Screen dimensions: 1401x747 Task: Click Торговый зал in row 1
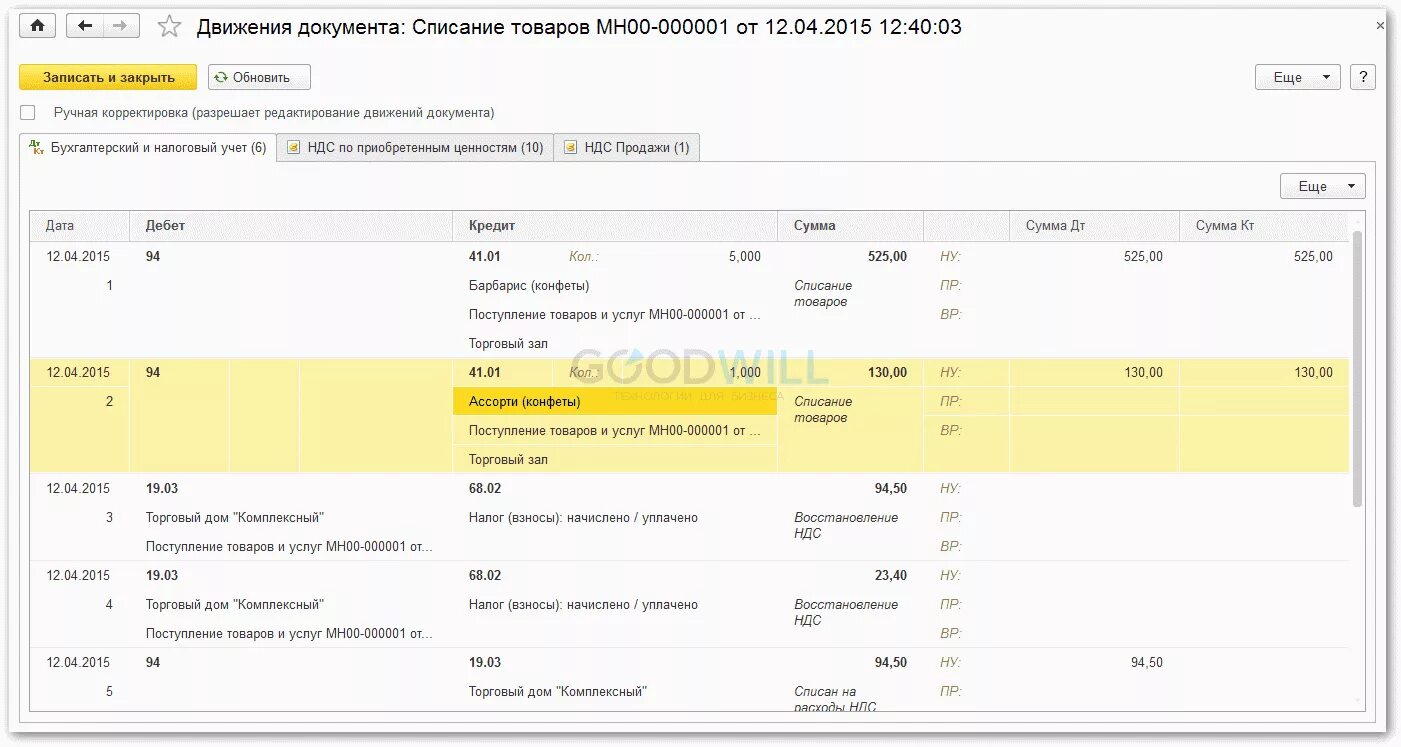(508, 343)
